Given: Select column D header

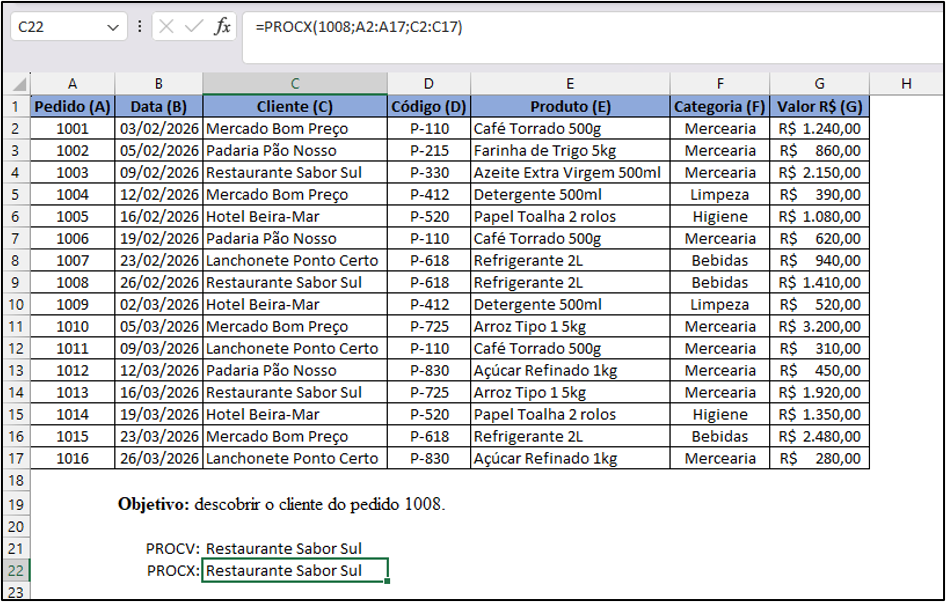Looking at the screenshot, I should point(429,84).
